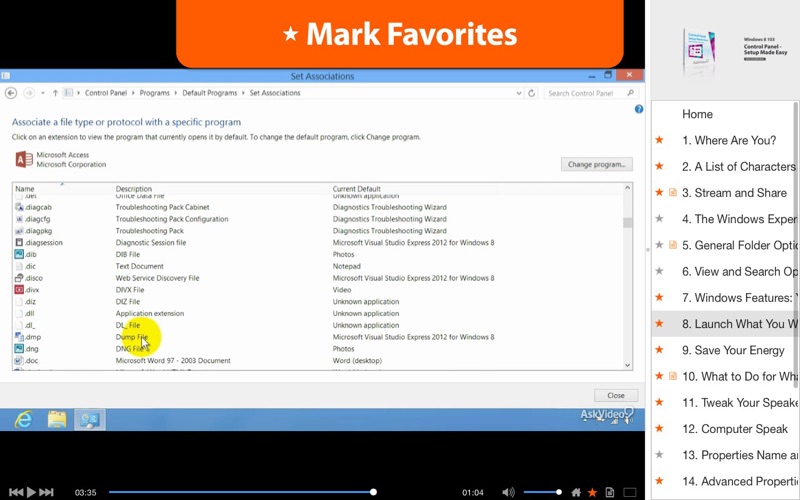Select the .dib file icon
The height and width of the screenshot is (500, 800).
[19, 254]
